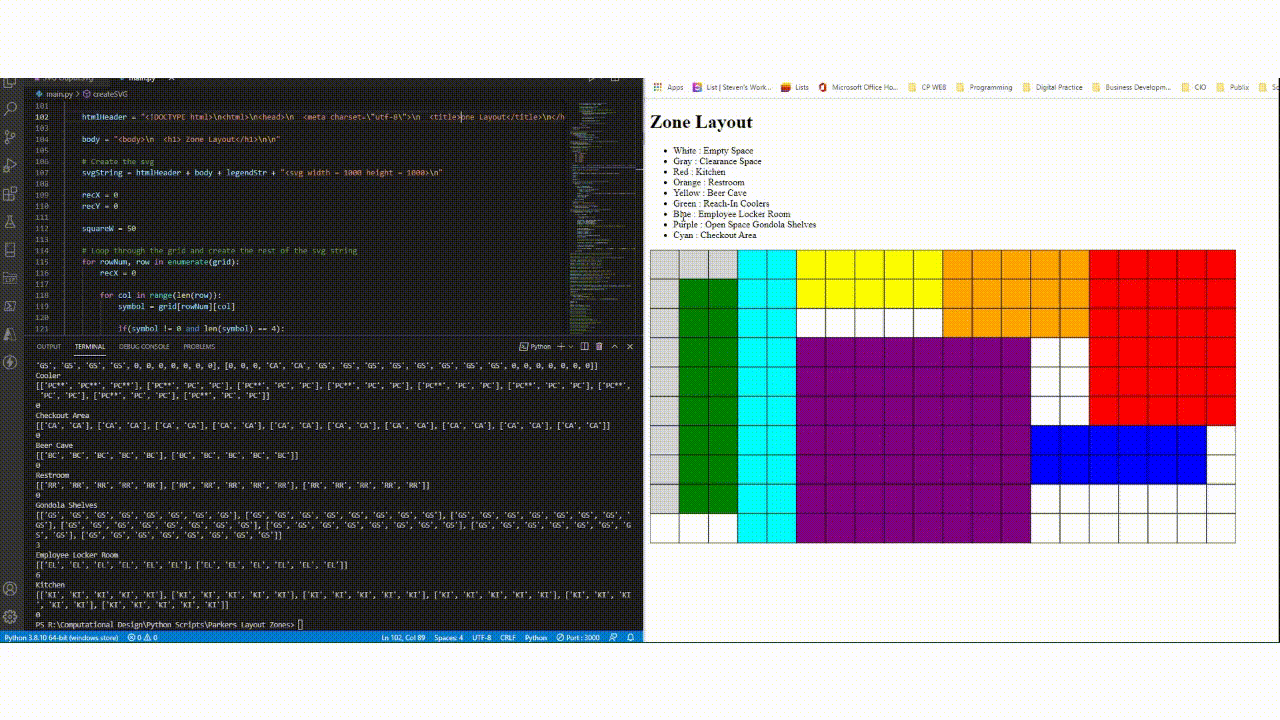Toggle notifications bell in status bar

(x=630, y=637)
